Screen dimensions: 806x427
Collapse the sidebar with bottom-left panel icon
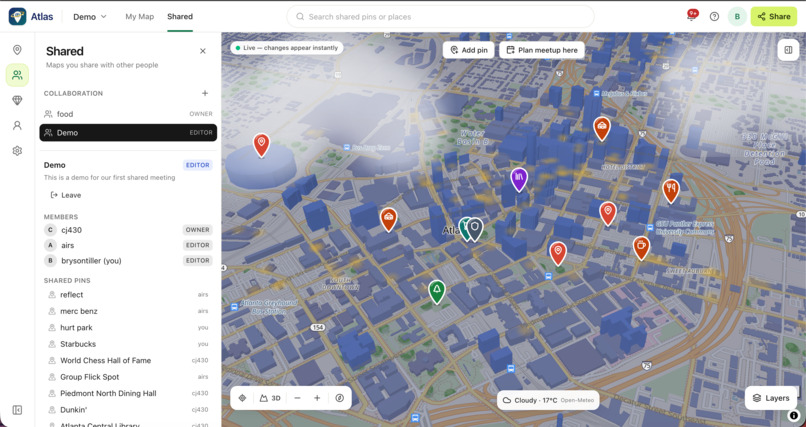point(17,410)
